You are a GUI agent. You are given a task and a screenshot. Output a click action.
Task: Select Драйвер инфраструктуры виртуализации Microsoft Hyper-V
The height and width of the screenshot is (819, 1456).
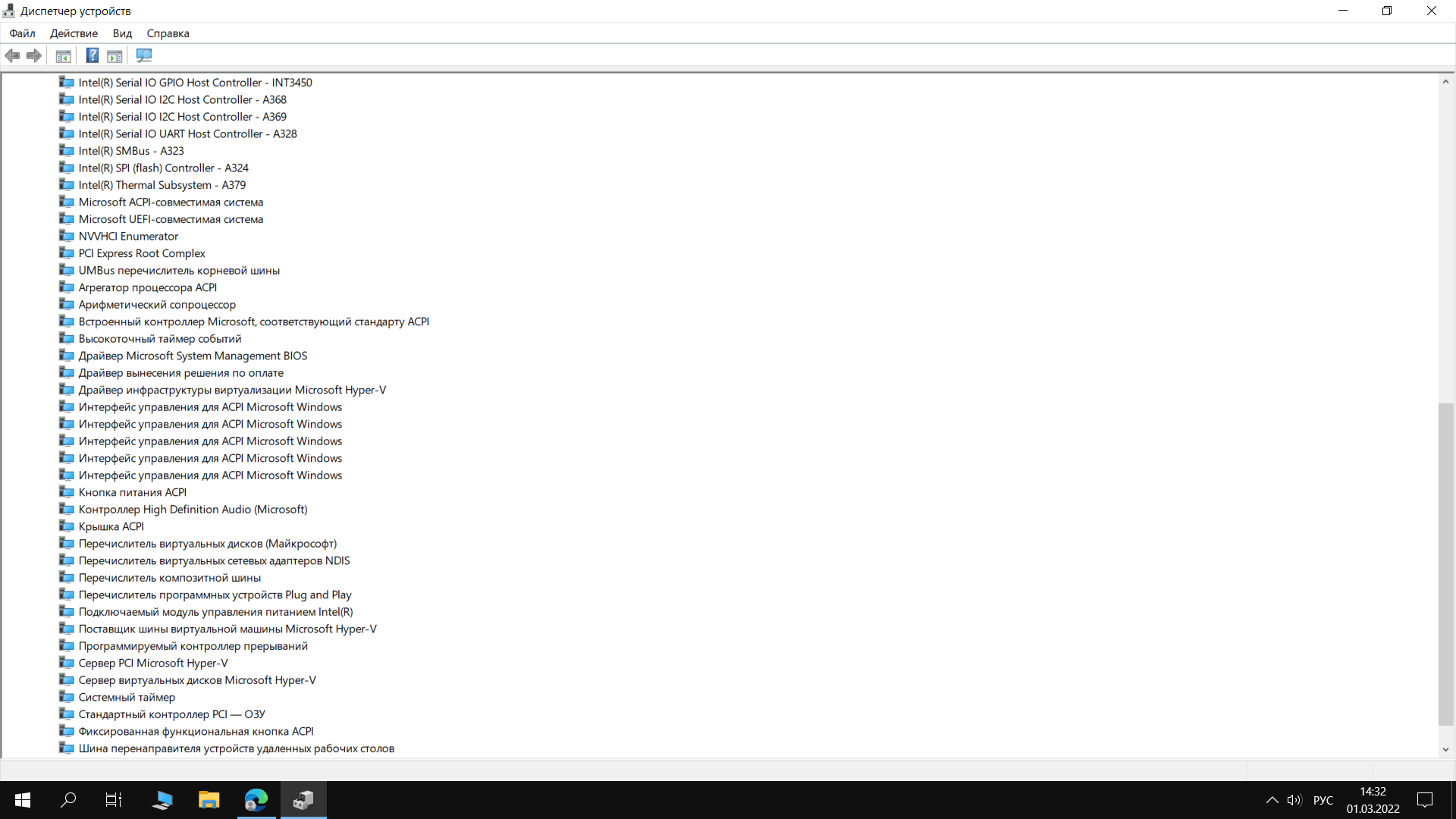click(x=232, y=390)
